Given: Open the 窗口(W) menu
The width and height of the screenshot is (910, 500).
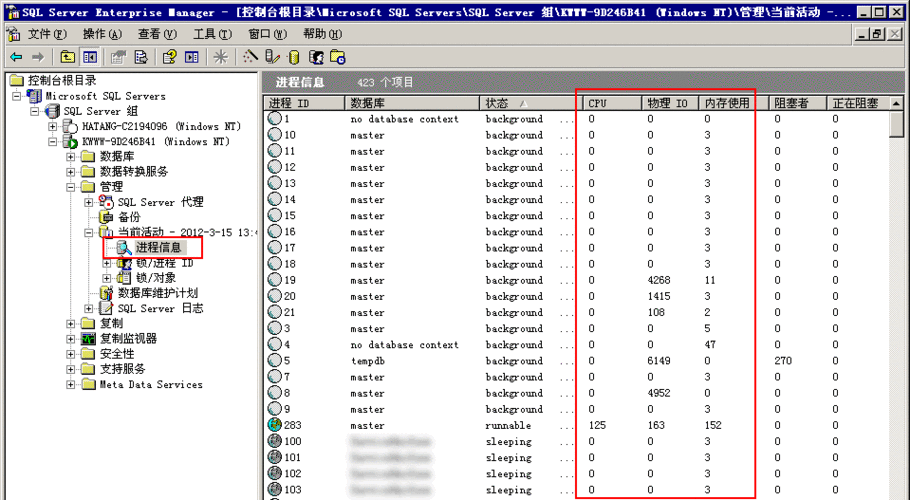Looking at the screenshot, I should click(x=268, y=34).
